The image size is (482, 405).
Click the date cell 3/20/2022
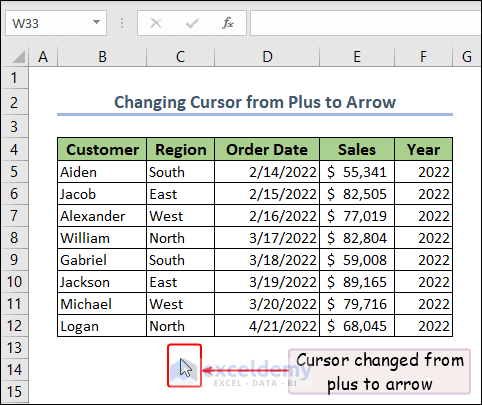(x=267, y=304)
